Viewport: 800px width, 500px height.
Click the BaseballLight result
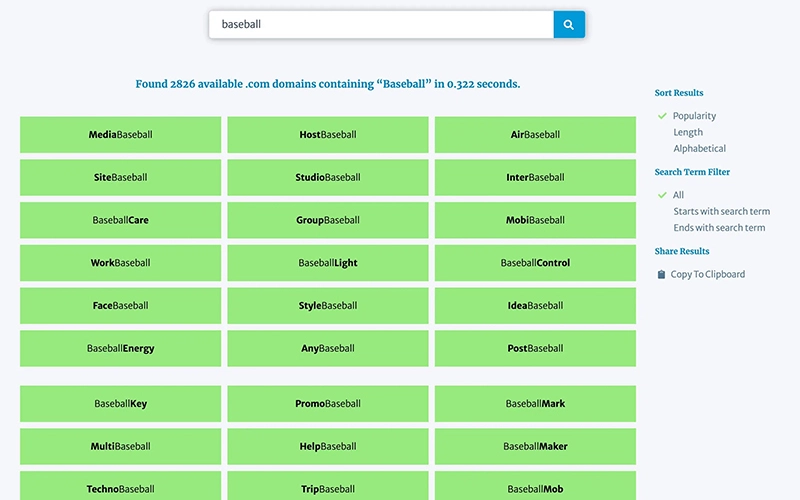point(328,263)
